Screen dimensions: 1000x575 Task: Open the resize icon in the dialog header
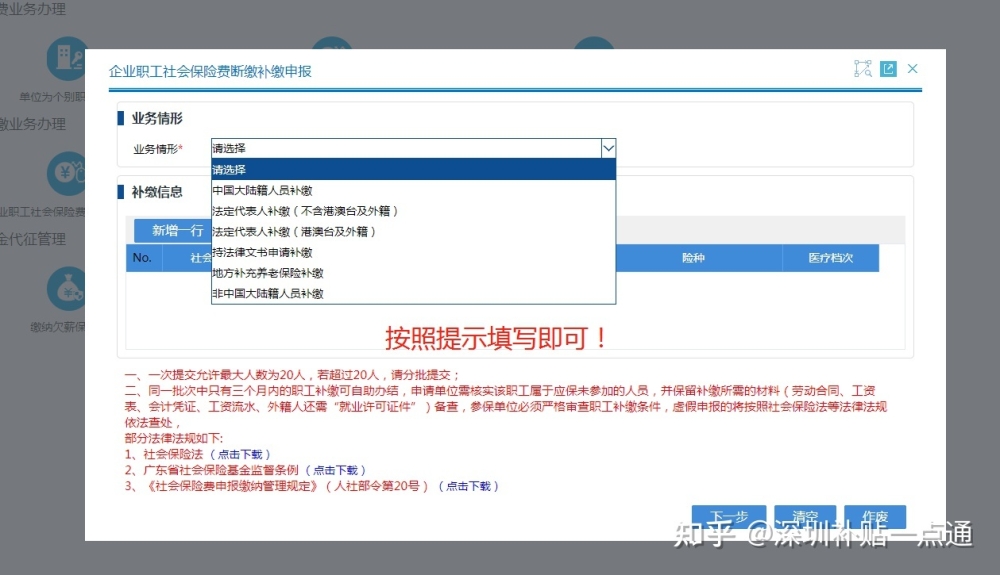pos(863,69)
